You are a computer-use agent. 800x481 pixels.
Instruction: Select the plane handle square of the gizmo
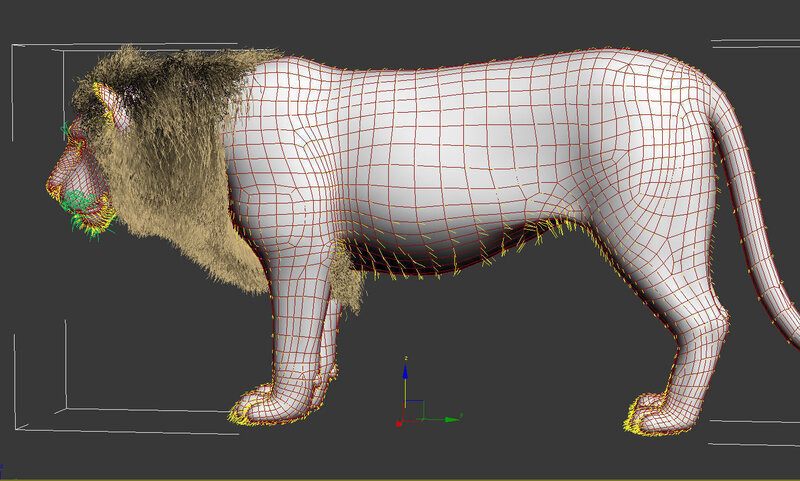tap(416, 407)
